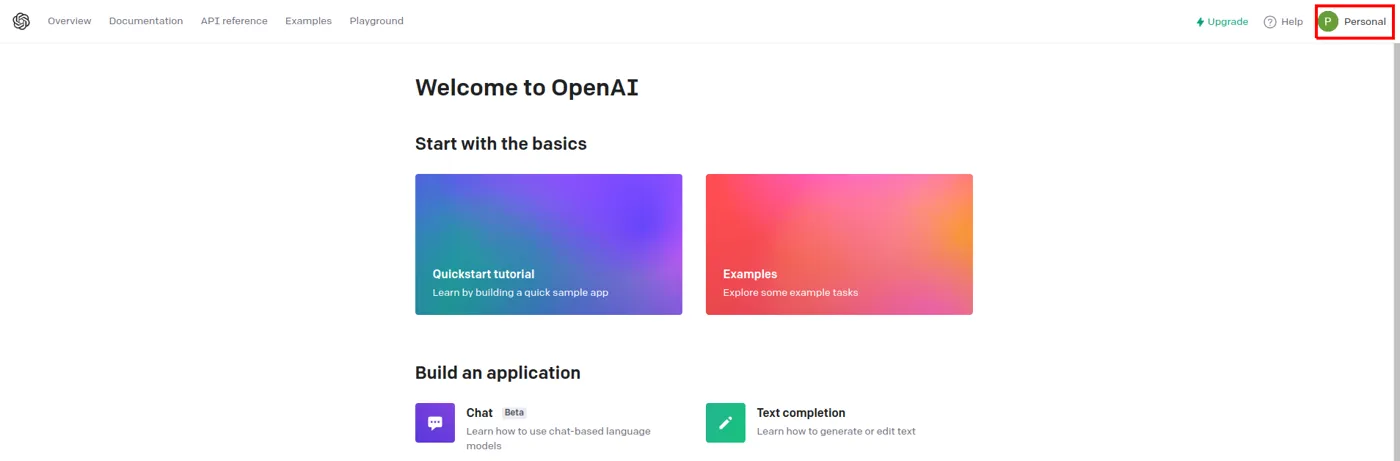This screenshot has width=1400, height=461.
Task: Open the API reference page
Action: (234, 21)
